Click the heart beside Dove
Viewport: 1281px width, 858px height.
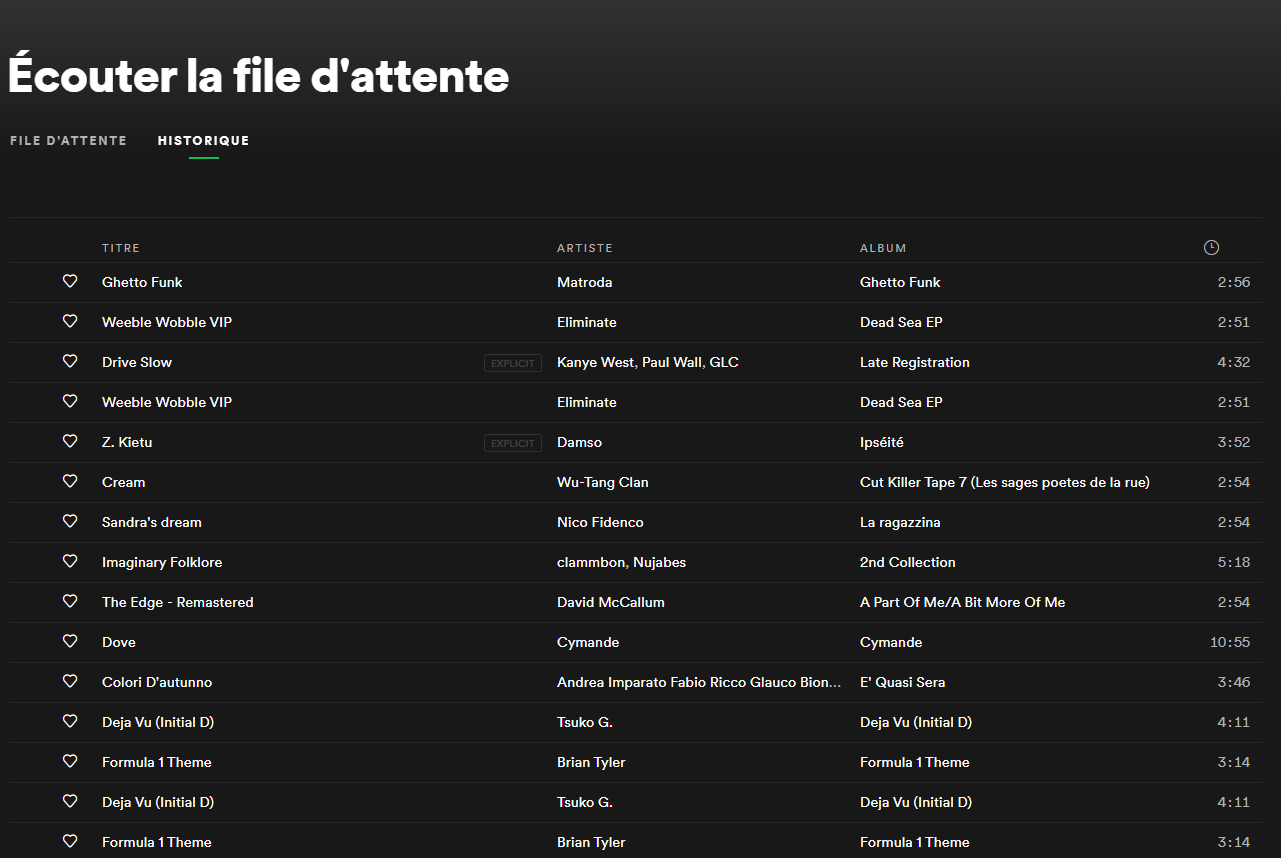tap(70, 642)
